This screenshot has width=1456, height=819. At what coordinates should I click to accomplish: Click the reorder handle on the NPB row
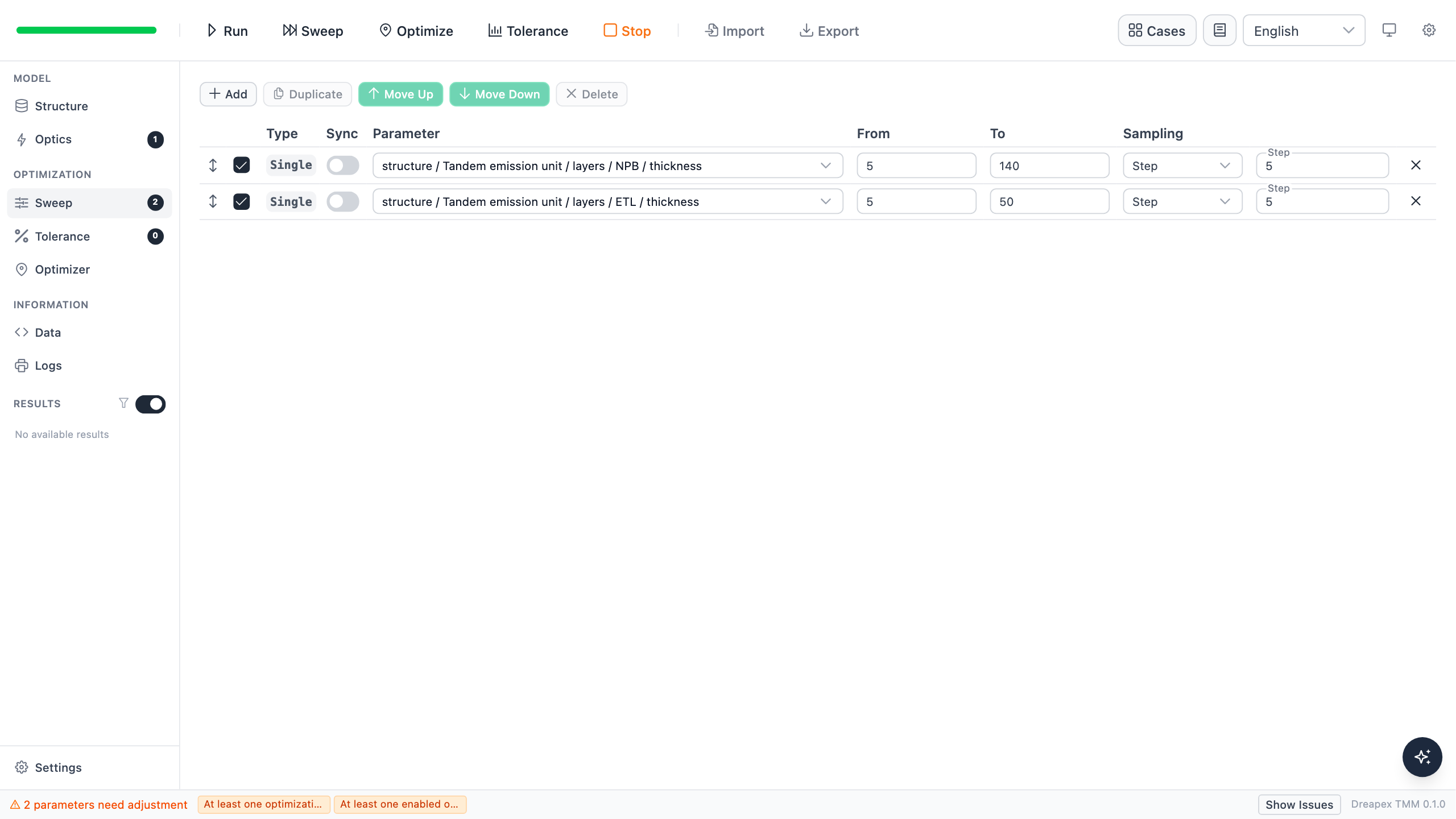coord(213,166)
